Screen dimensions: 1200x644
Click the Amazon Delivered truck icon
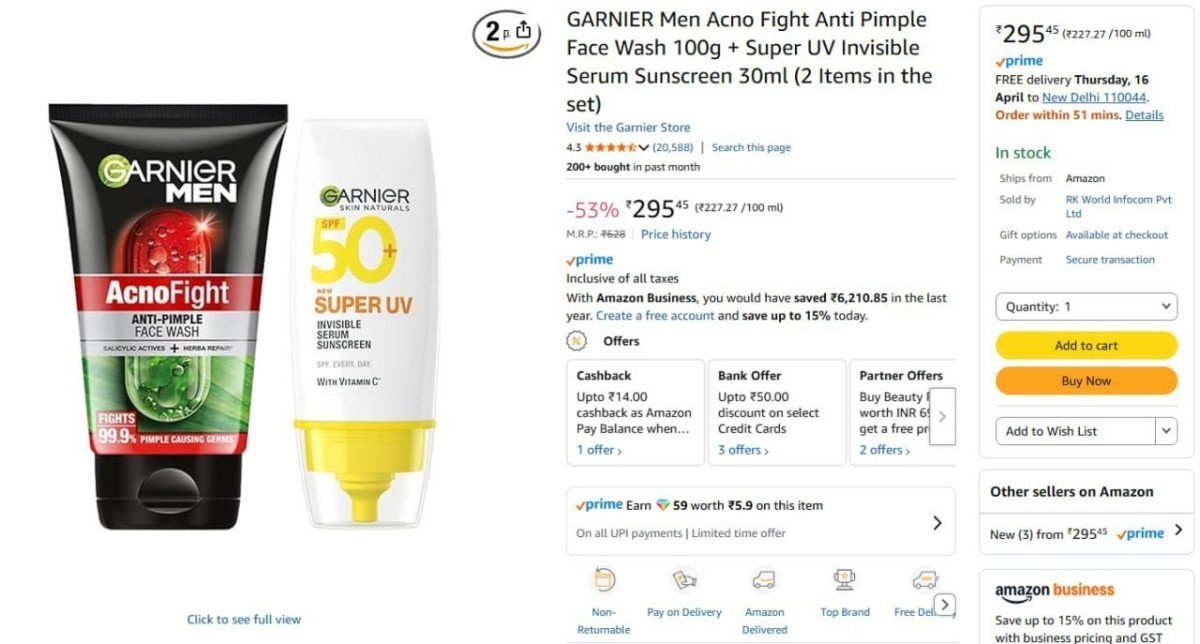764,580
